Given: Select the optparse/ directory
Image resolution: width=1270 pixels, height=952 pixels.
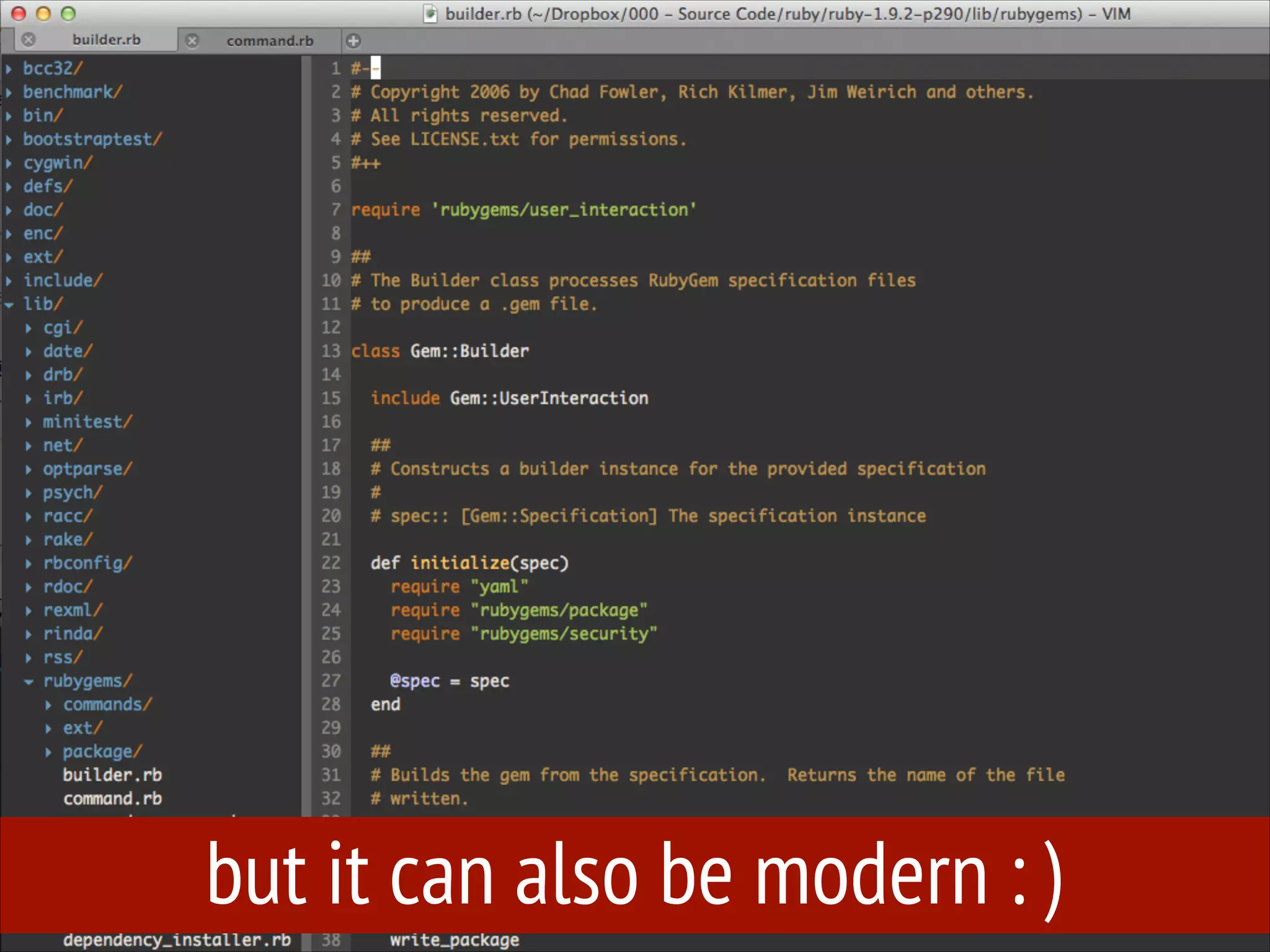Looking at the screenshot, I should [x=87, y=469].
